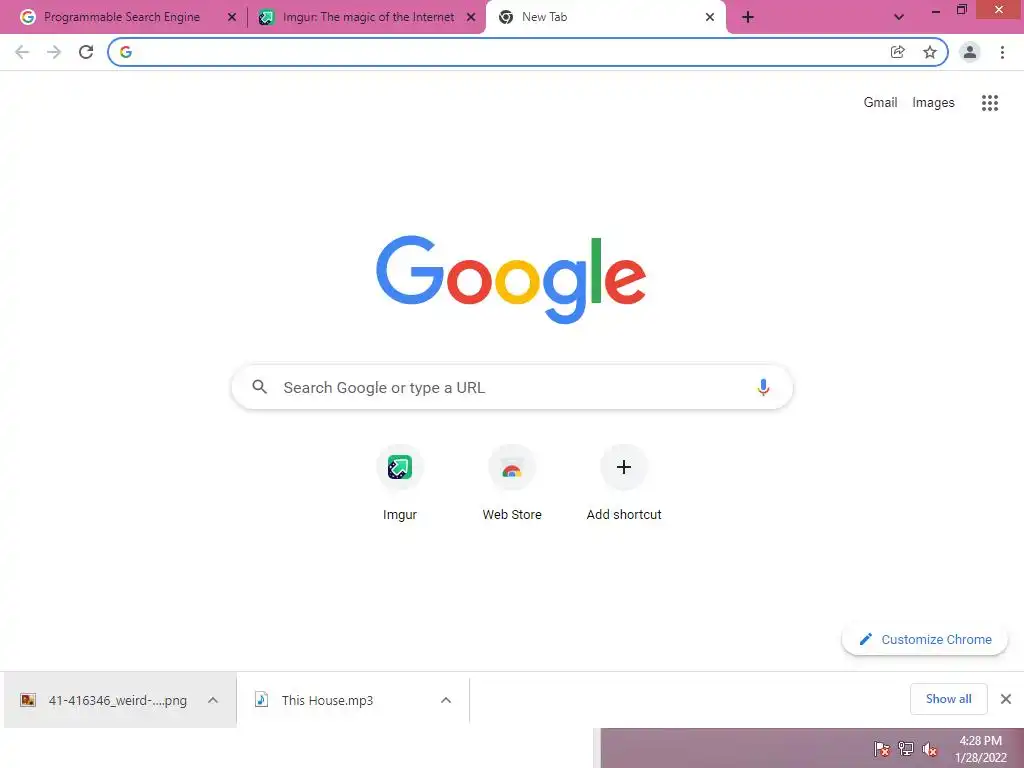Click the share page icon in address bar
The width and height of the screenshot is (1024, 768).
coord(898,52)
